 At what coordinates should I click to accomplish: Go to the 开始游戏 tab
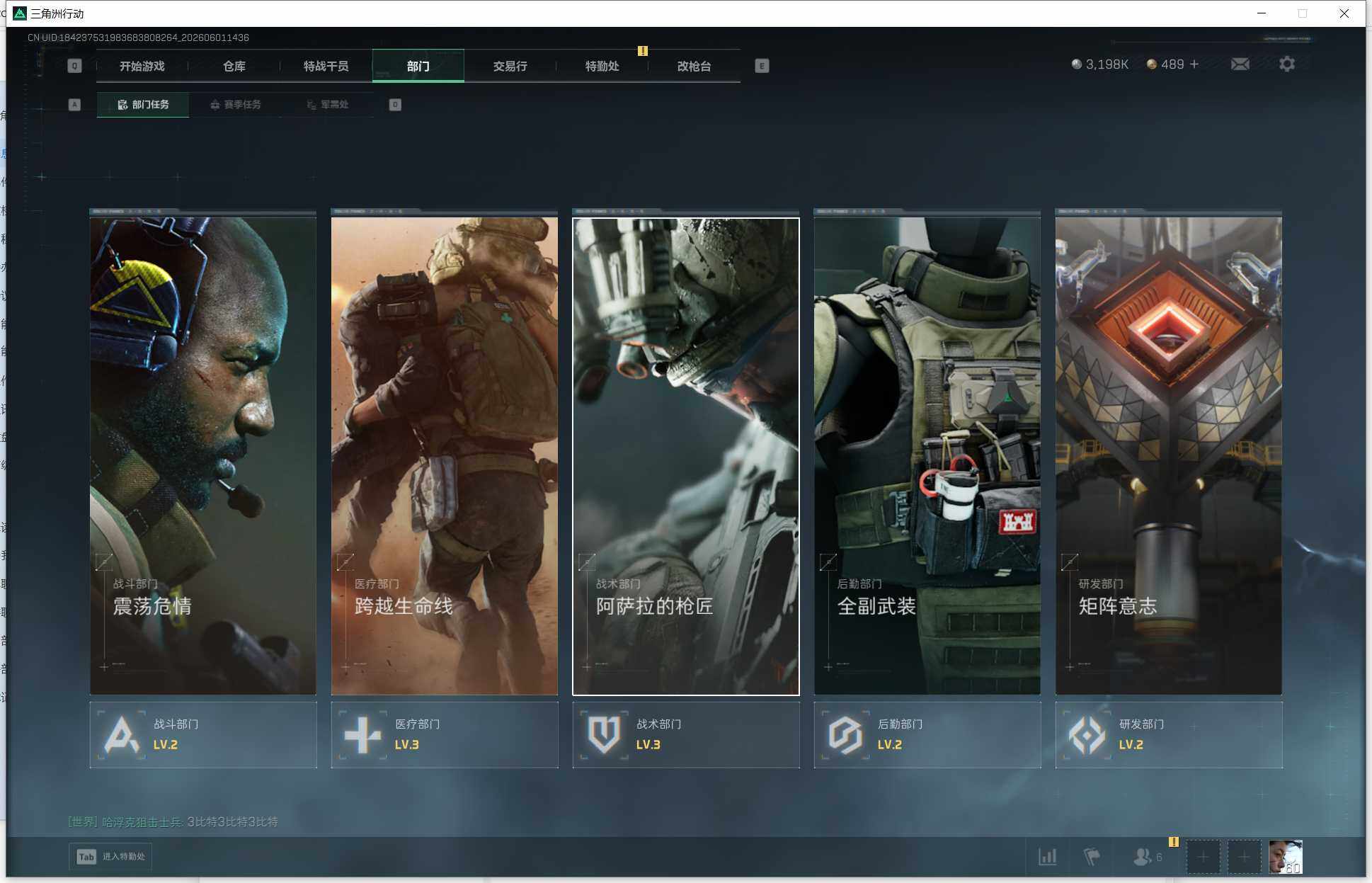click(142, 66)
